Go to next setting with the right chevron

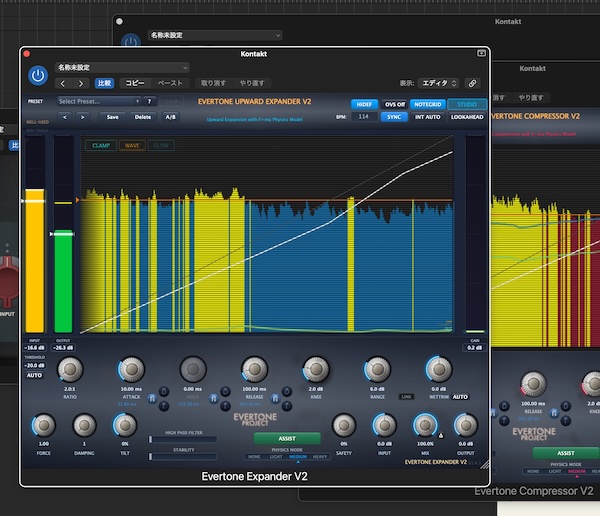coord(81,83)
